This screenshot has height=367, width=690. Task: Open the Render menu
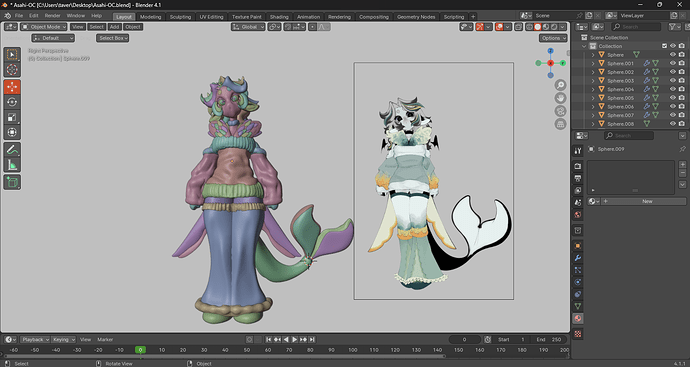52,16
